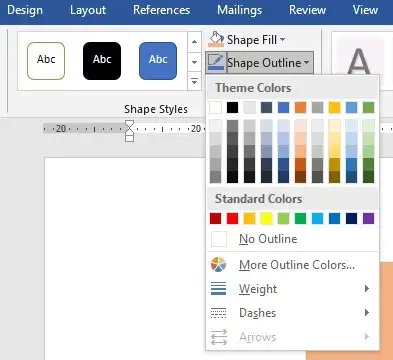
Task: Select purple standard color
Action: click(368, 219)
